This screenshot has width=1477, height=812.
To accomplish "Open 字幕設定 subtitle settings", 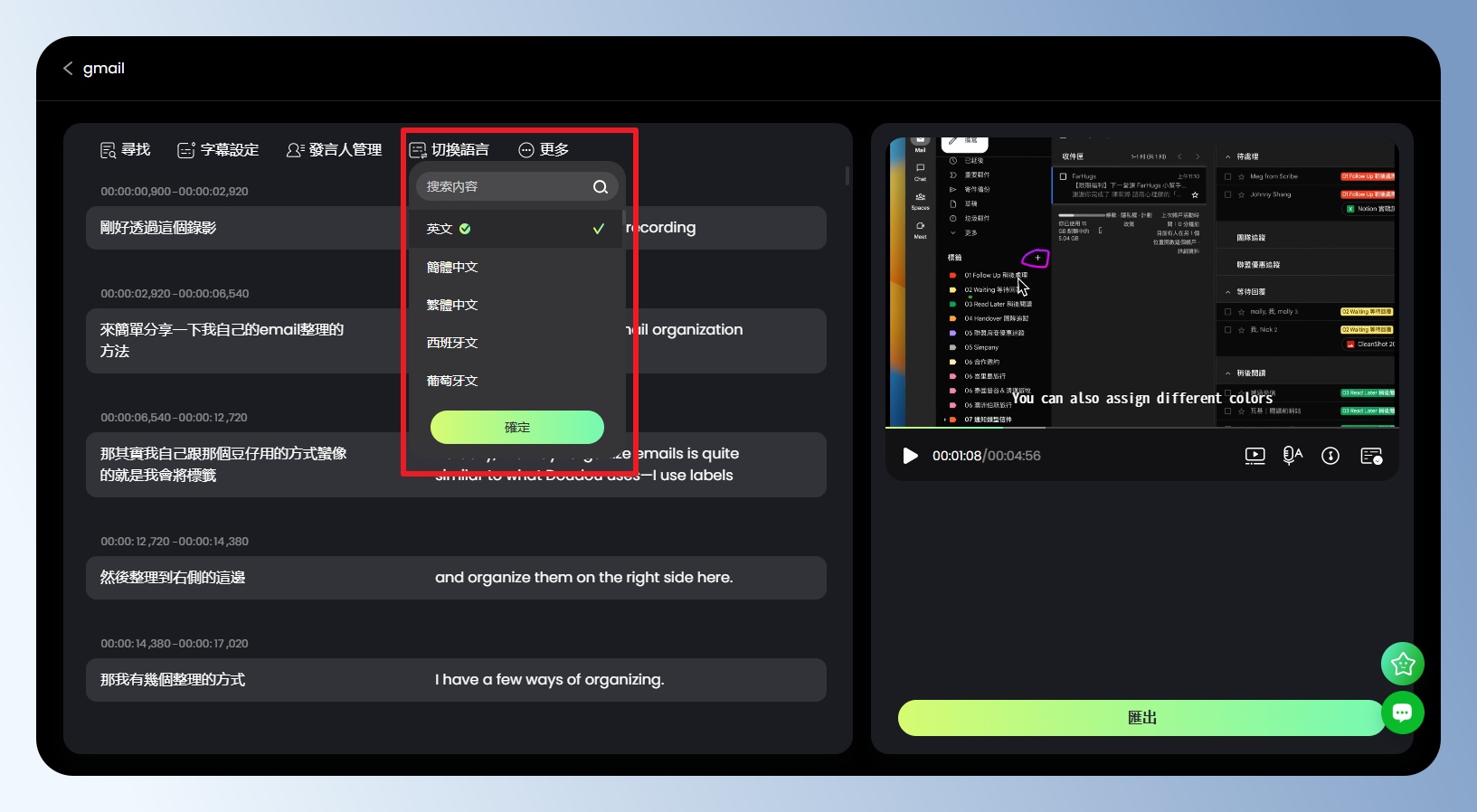I will point(218,150).
